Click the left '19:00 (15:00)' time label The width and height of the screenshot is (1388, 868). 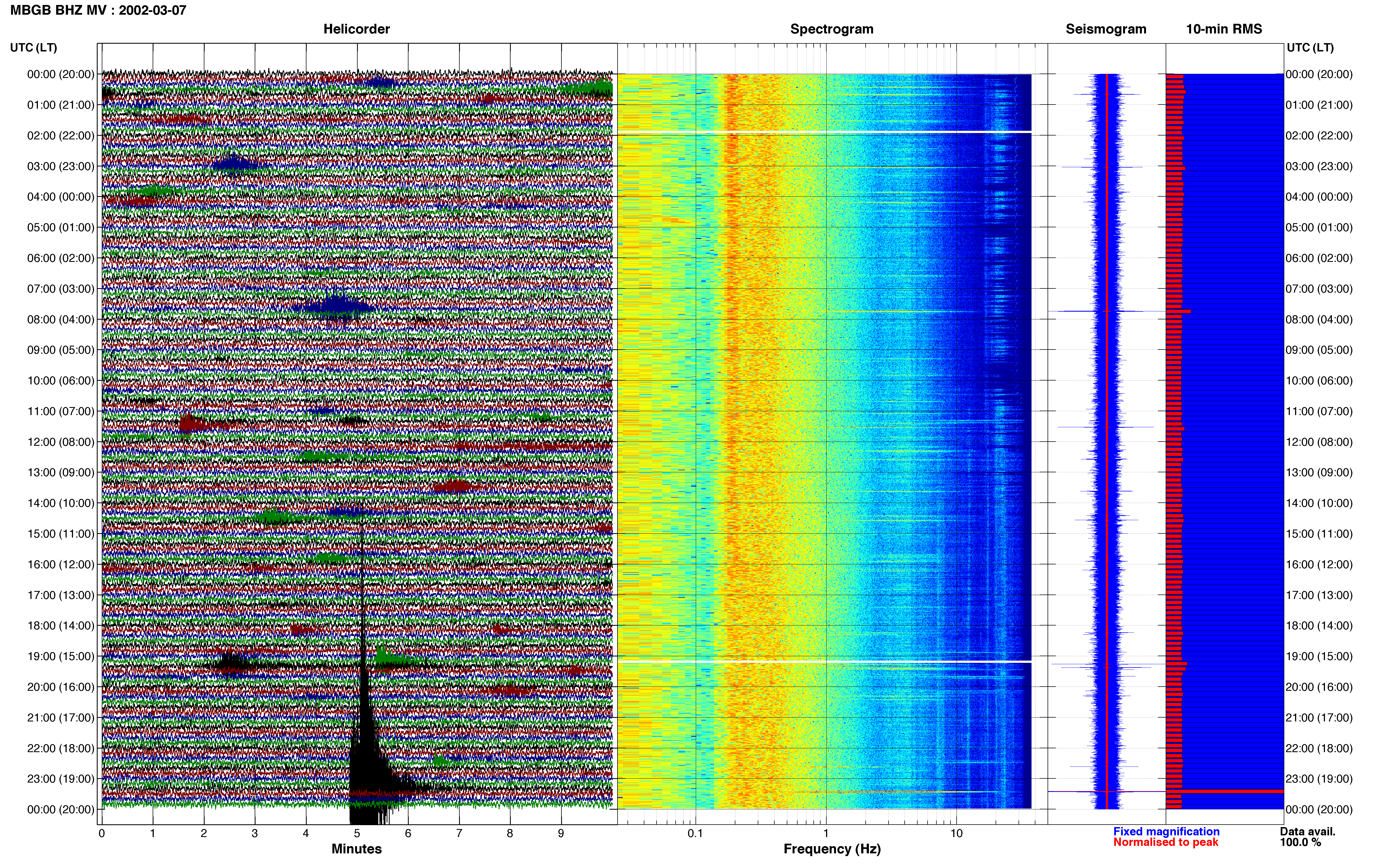pyautogui.click(x=61, y=656)
